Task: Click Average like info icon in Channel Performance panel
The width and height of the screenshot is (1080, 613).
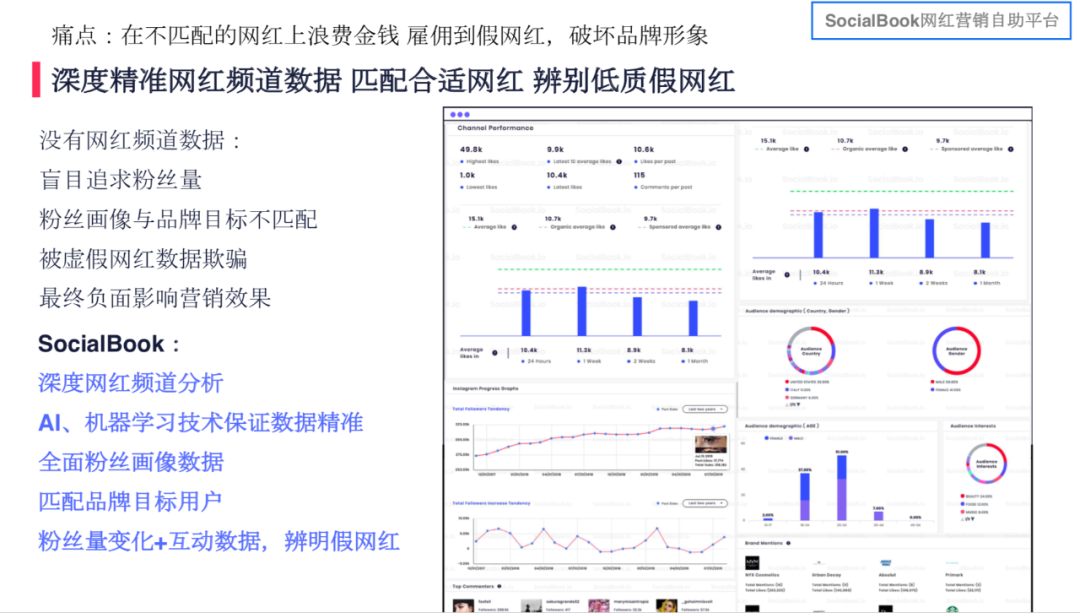Action: tap(514, 227)
